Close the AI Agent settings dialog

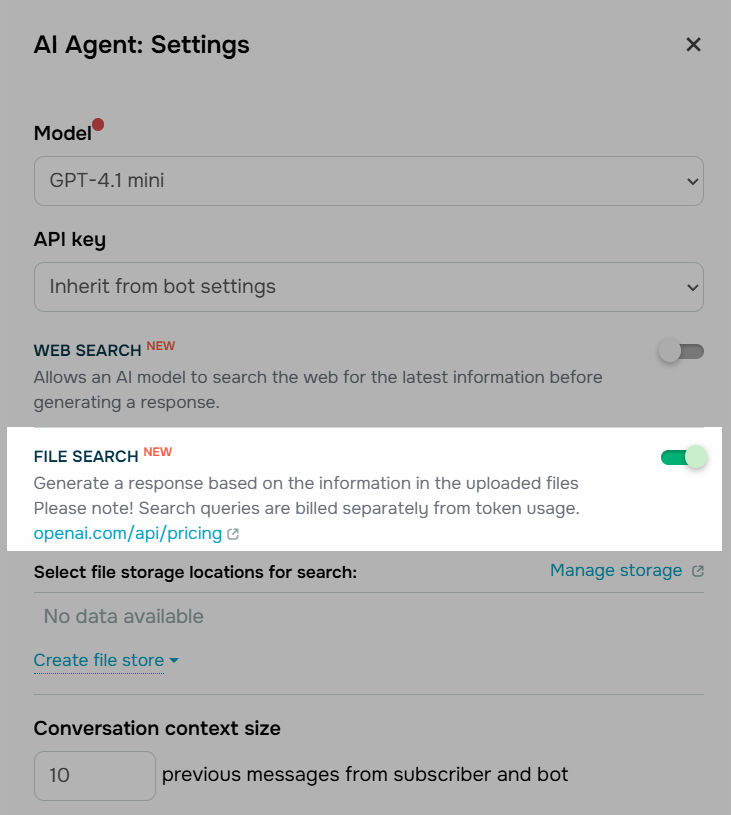[x=693, y=44]
